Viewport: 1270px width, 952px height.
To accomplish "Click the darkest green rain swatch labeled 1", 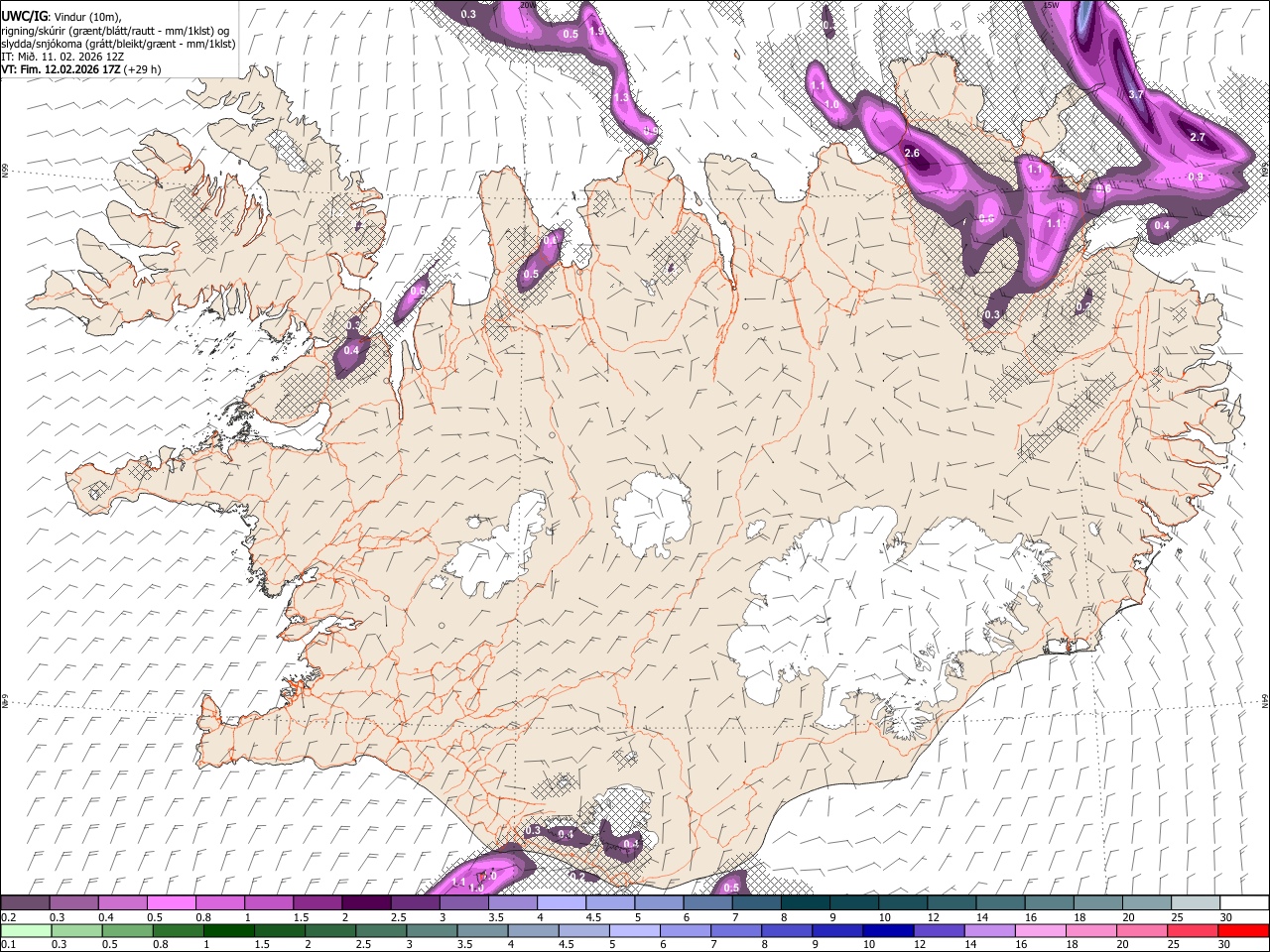I will [230, 930].
